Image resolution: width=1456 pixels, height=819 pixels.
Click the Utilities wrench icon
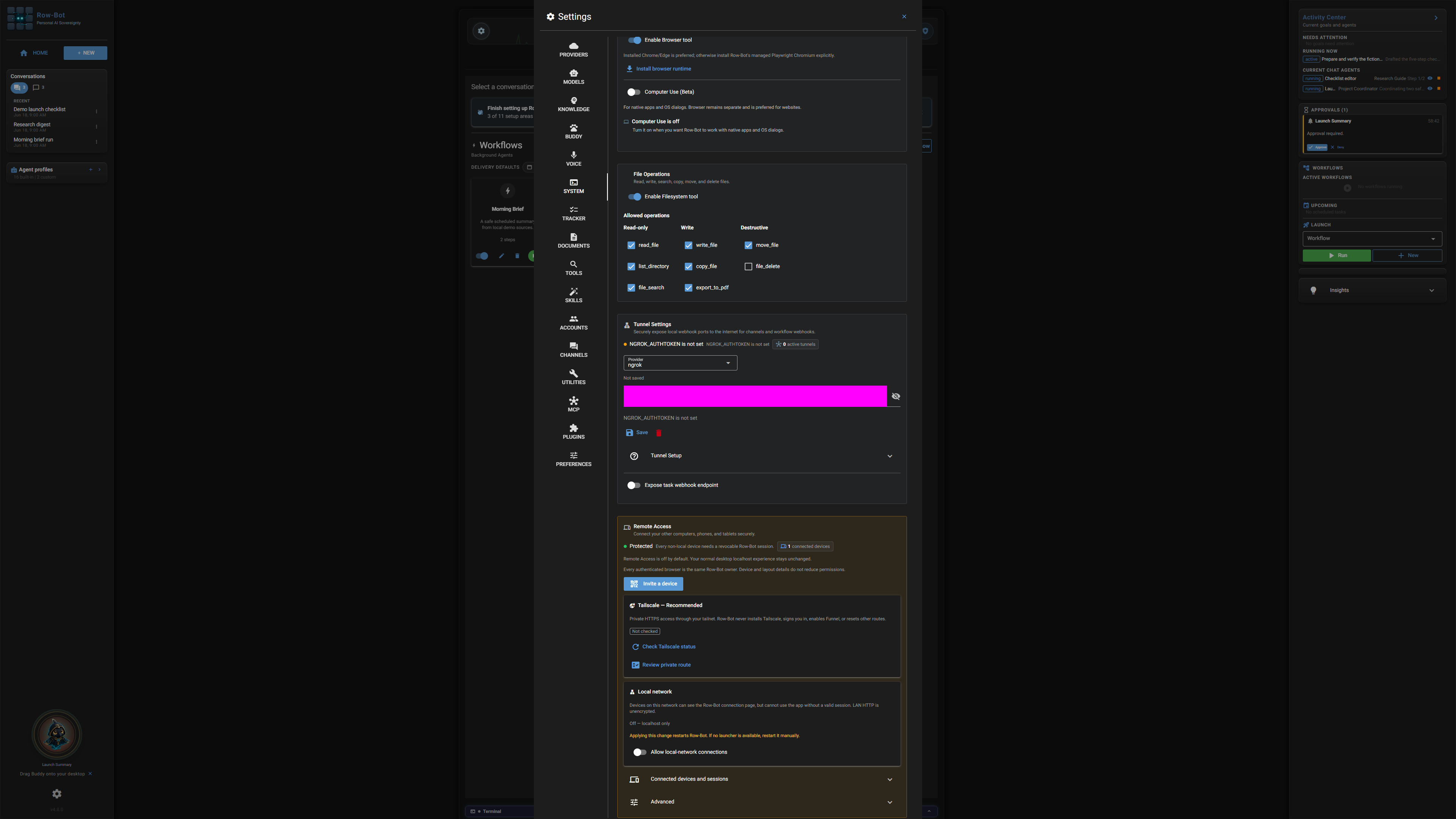pos(573,373)
